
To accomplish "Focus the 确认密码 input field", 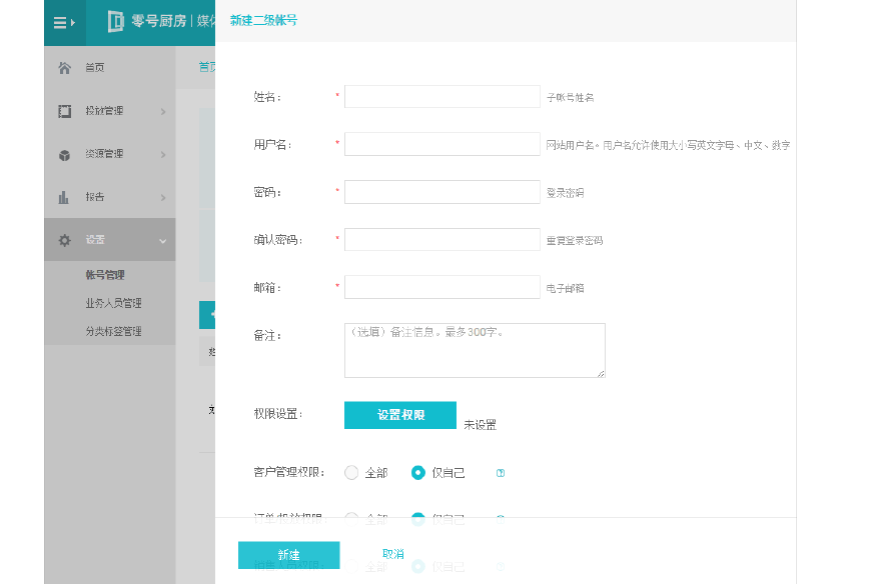I will tap(442, 239).
